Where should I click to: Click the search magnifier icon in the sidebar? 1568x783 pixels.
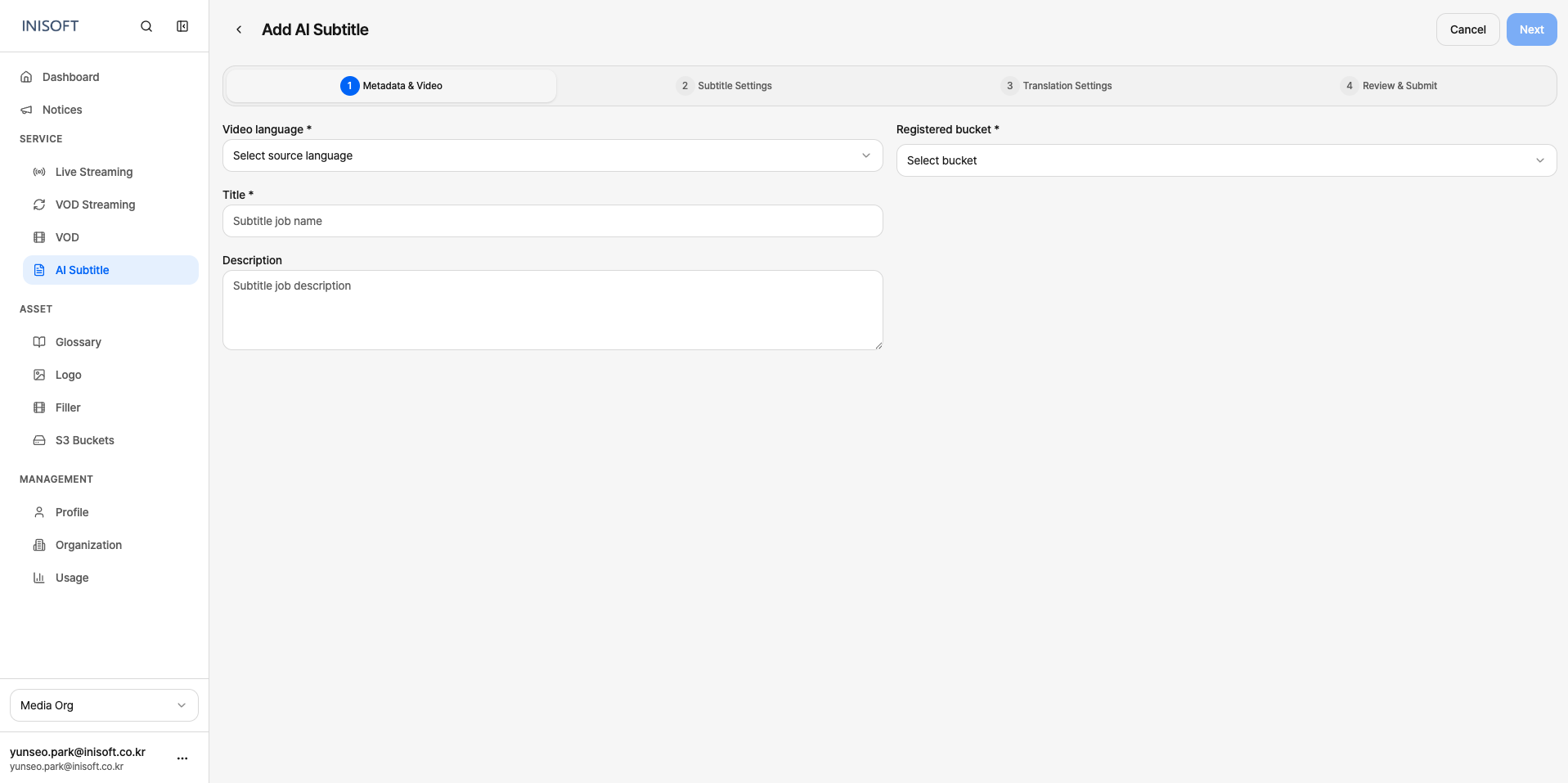click(146, 26)
